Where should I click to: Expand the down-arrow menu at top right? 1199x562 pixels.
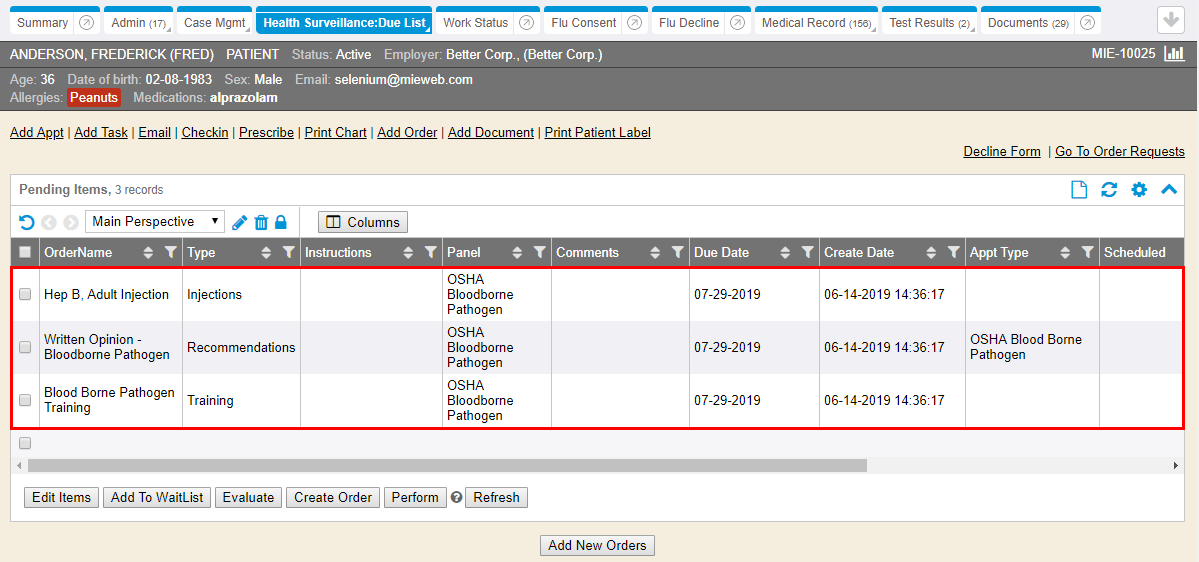[1170, 20]
